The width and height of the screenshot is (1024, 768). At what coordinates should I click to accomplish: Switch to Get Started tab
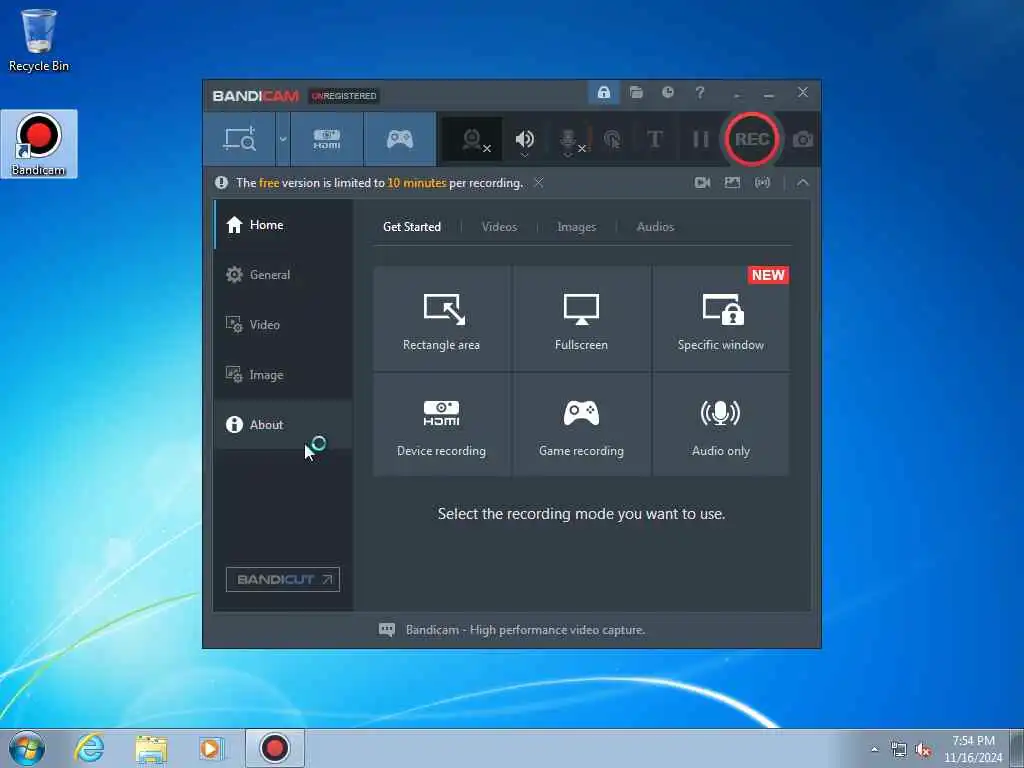click(412, 227)
